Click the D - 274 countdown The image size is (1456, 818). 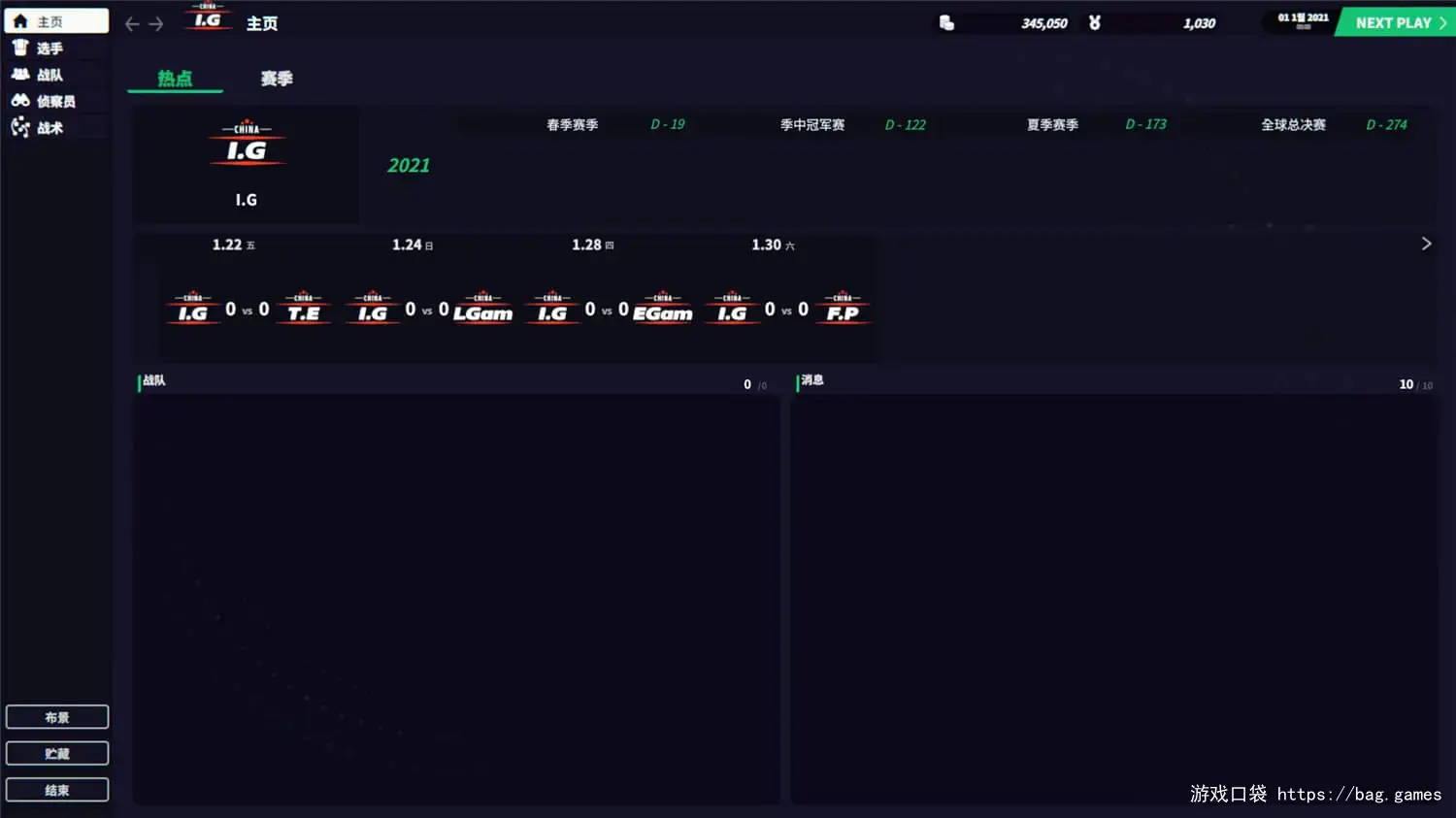[1386, 124]
